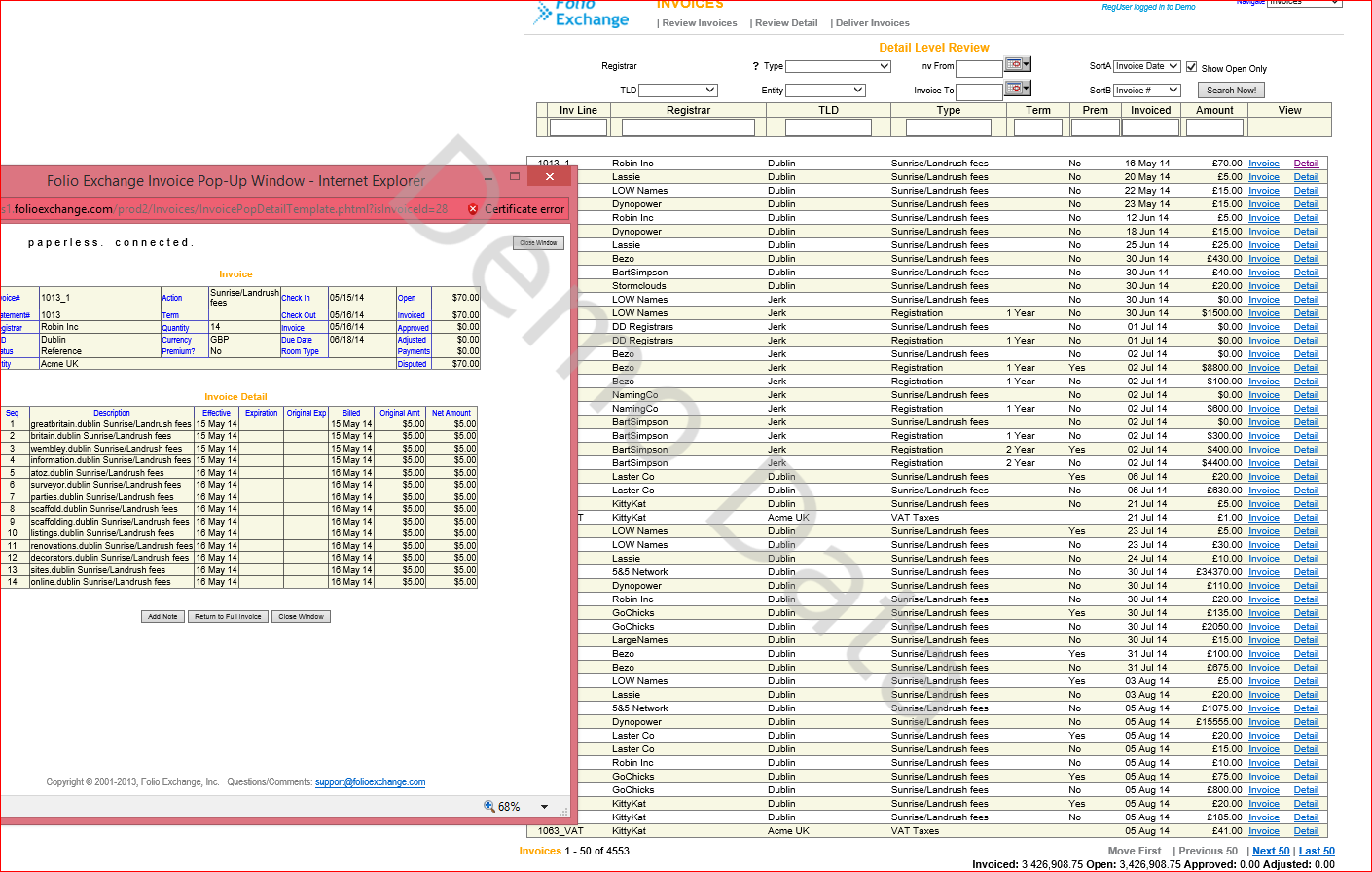Screen dimensions: 1372x872
Task: Click the Return to Full Invoice button
Action: [228, 617]
